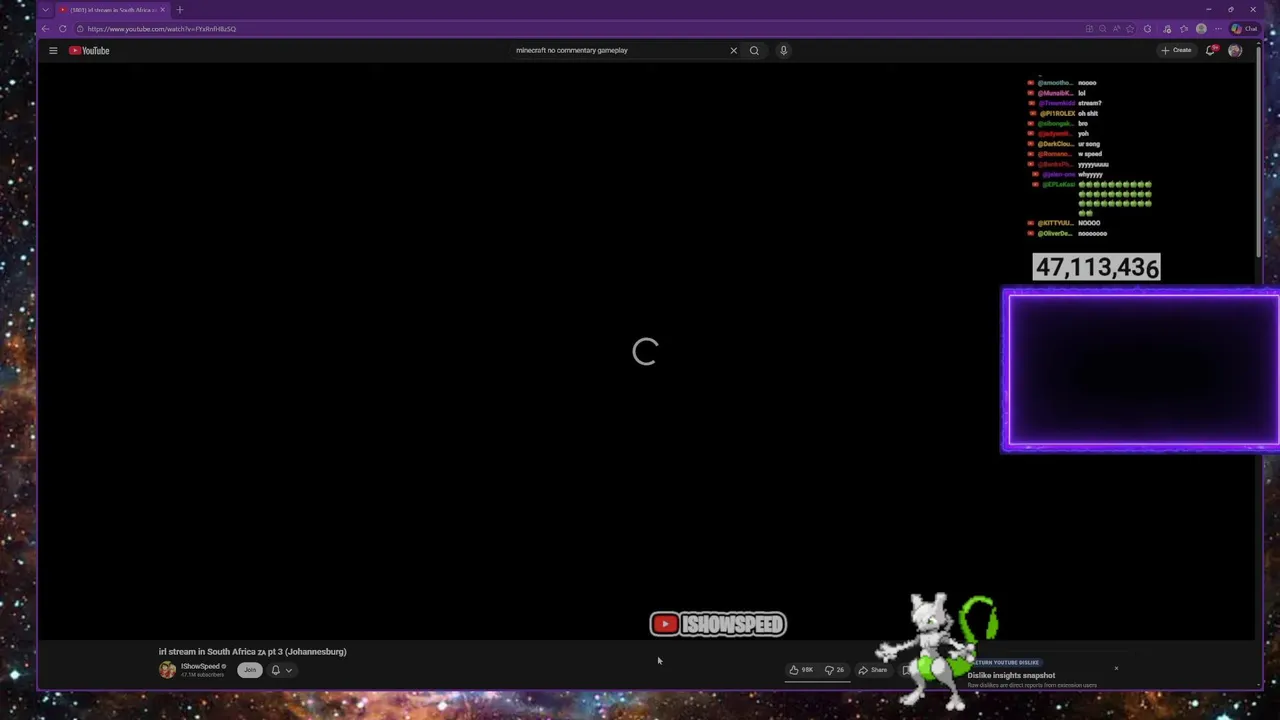Viewport: 1280px width, 720px height.
Task: Click the loading video player area
Action: (645, 352)
